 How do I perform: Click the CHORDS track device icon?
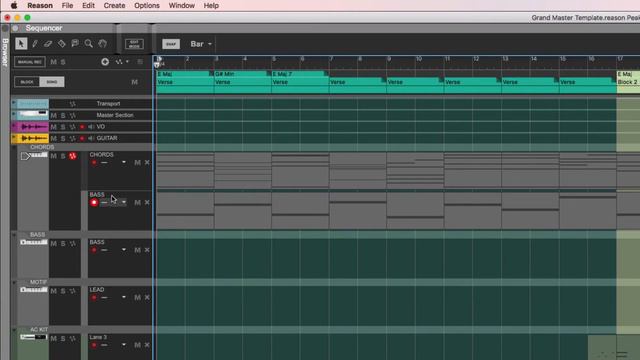tap(34, 156)
